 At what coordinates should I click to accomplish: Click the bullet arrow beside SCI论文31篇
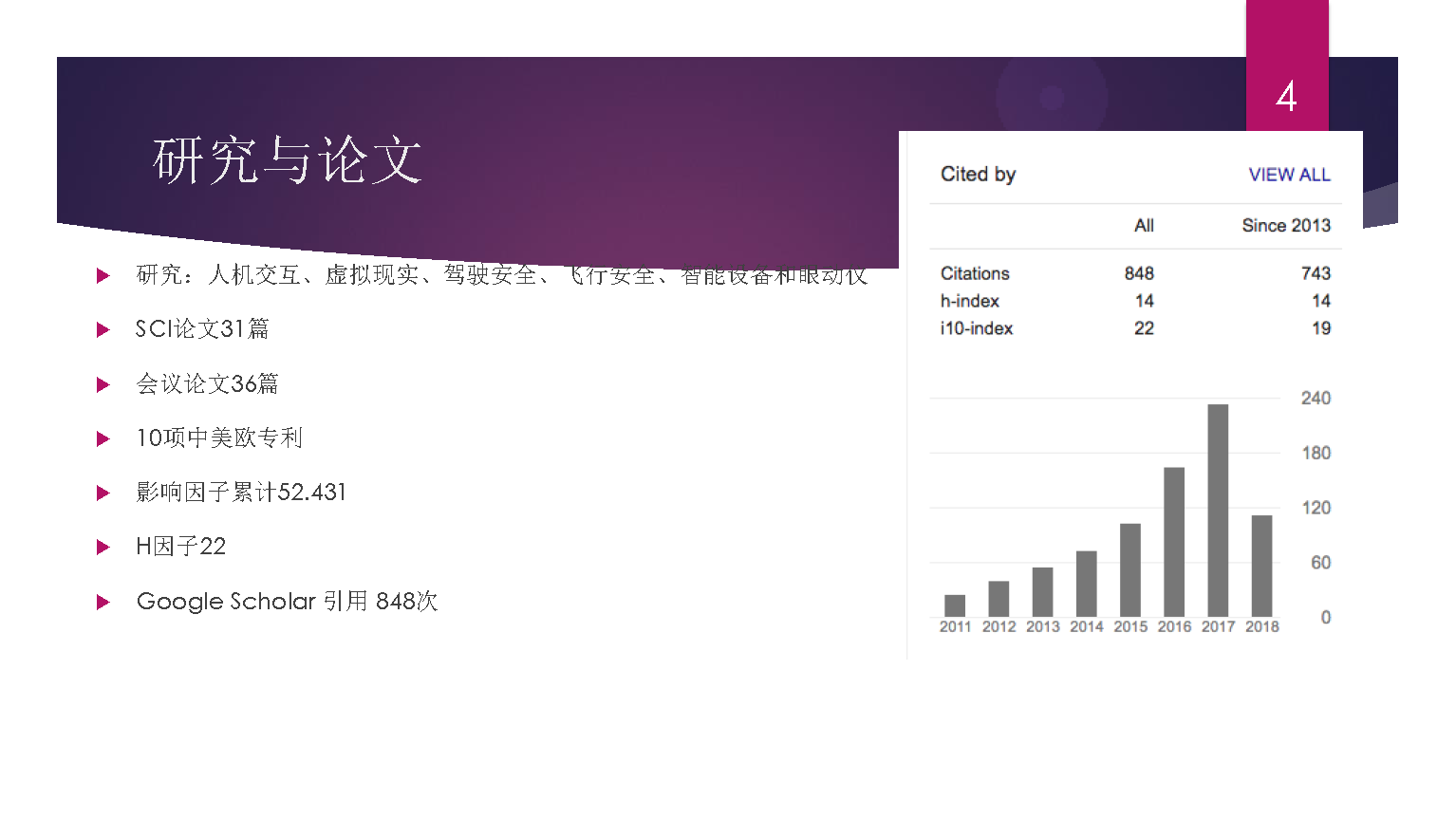pyautogui.click(x=103, y=330)
